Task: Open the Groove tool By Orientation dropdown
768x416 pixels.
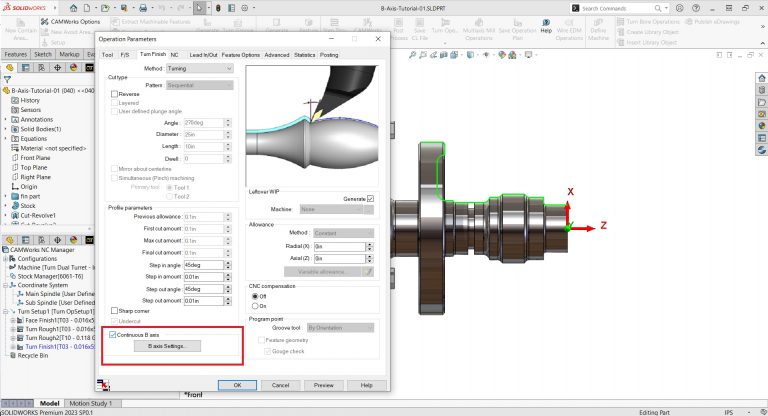Action: point(340,328)
